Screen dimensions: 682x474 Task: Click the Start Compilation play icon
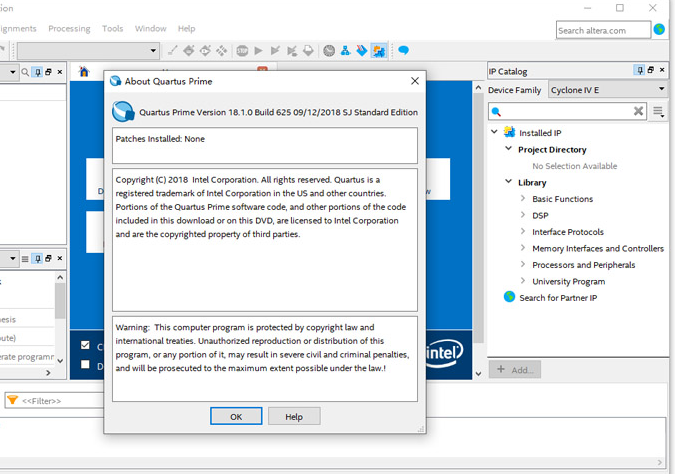pos(258,51)
